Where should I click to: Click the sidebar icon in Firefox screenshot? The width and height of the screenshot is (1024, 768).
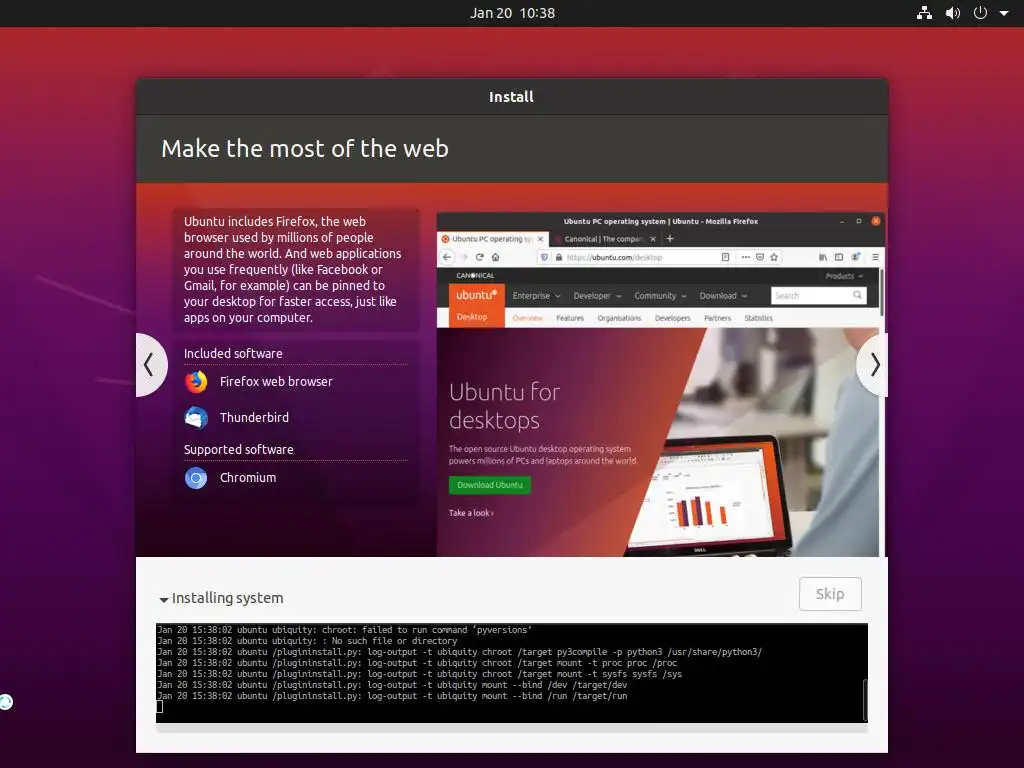click(839, 257)
